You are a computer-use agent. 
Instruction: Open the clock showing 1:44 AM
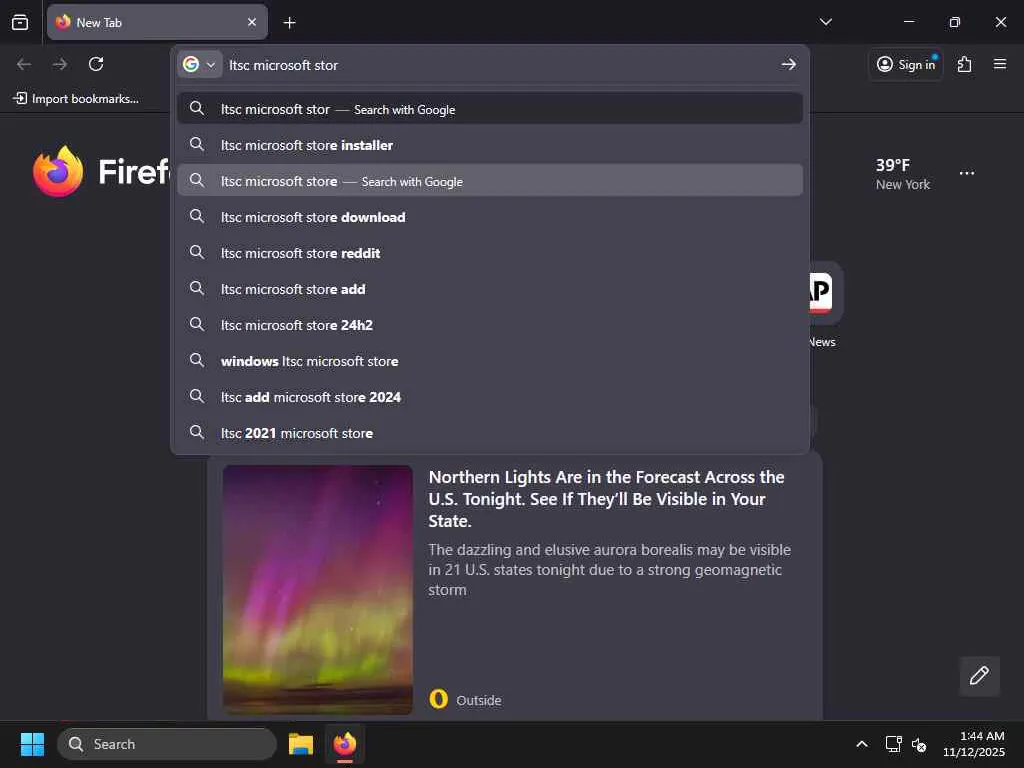click(974, 744)
